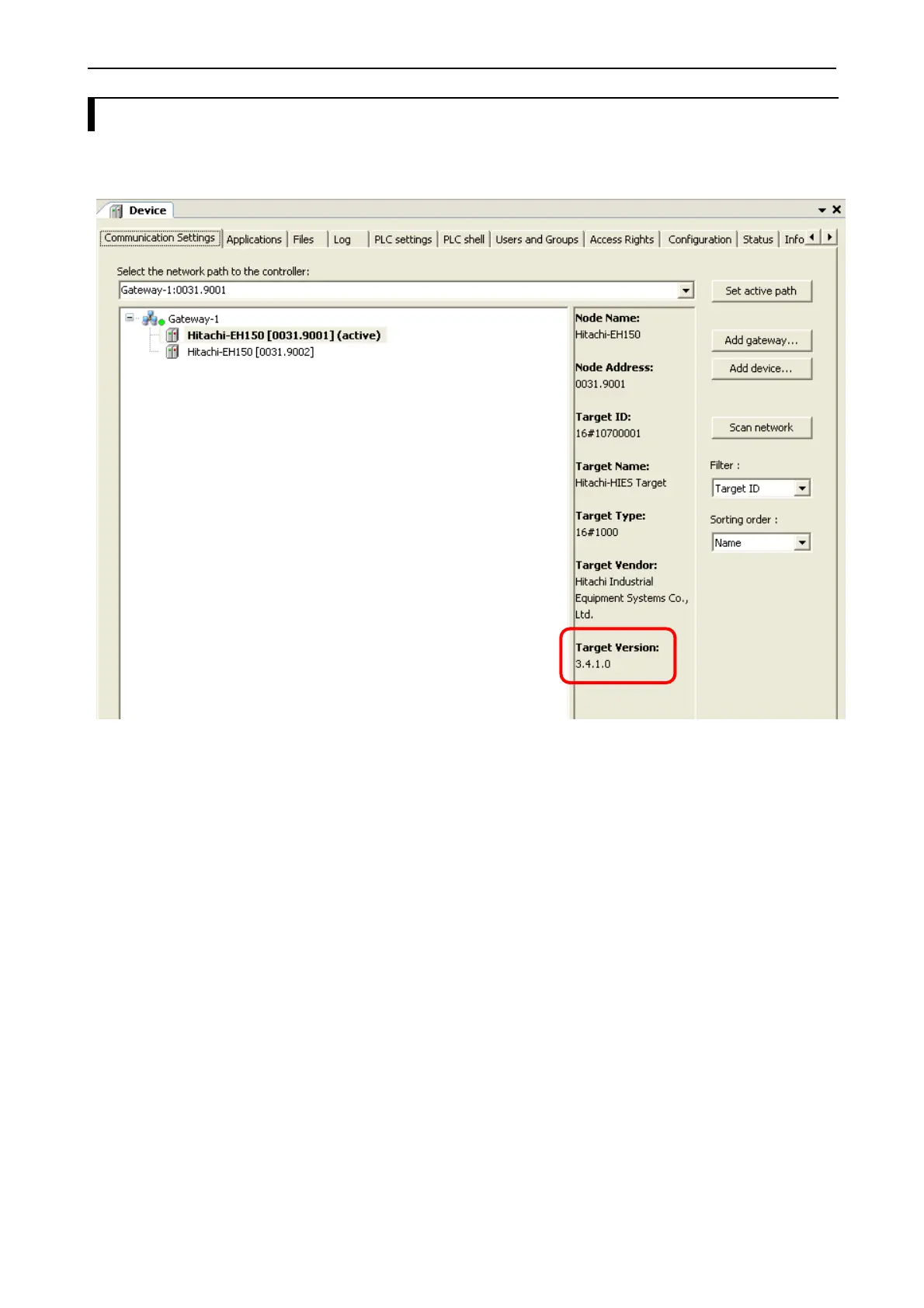Click the Select the network path label
Viewport: 924px width, 1308px height.
pos(213,271)
